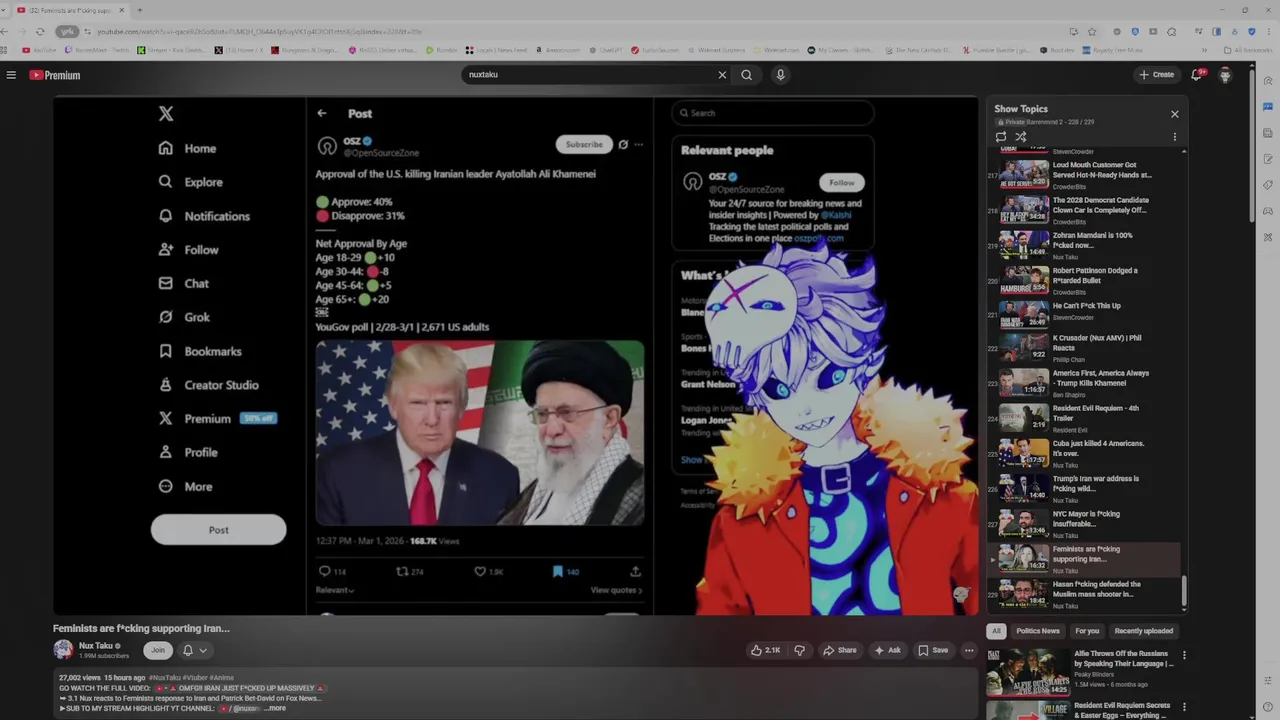The height and width of the screenshot is (720, 1280).
Task: Go to YouTube Premium home logo
Action: (54, 75)
